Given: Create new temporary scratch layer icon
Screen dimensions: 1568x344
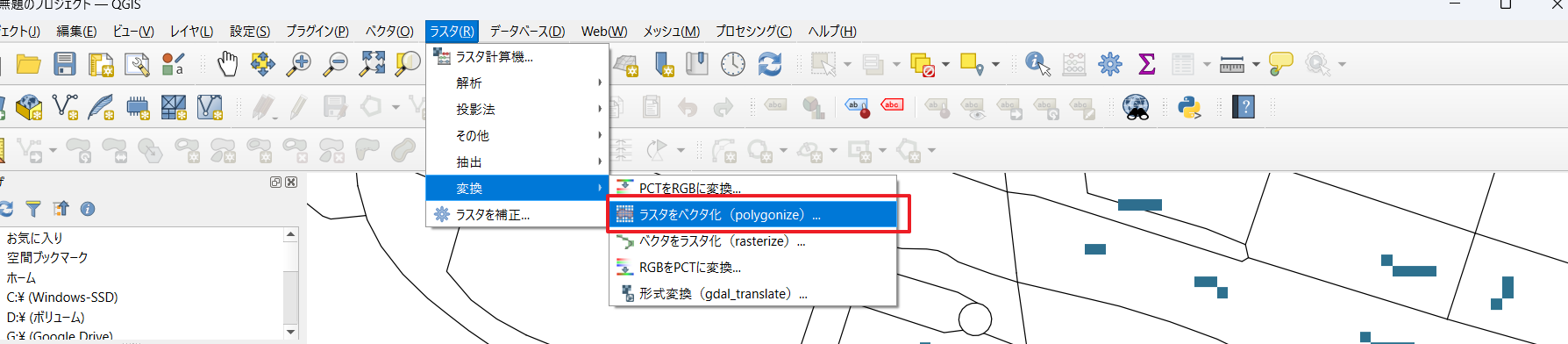Looking at the screenshot, I should pos(138,107).
